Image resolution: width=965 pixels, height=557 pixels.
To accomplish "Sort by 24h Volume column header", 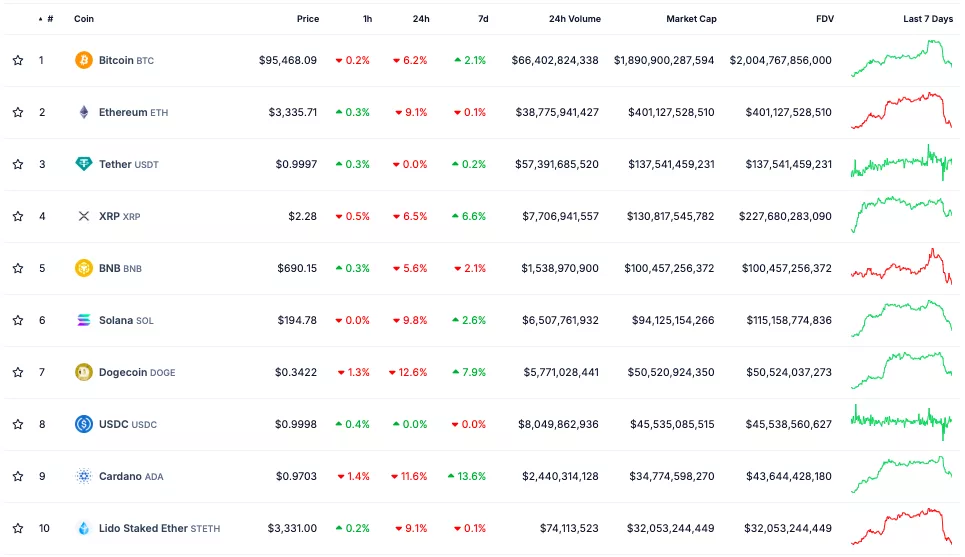I will [575, 19].
